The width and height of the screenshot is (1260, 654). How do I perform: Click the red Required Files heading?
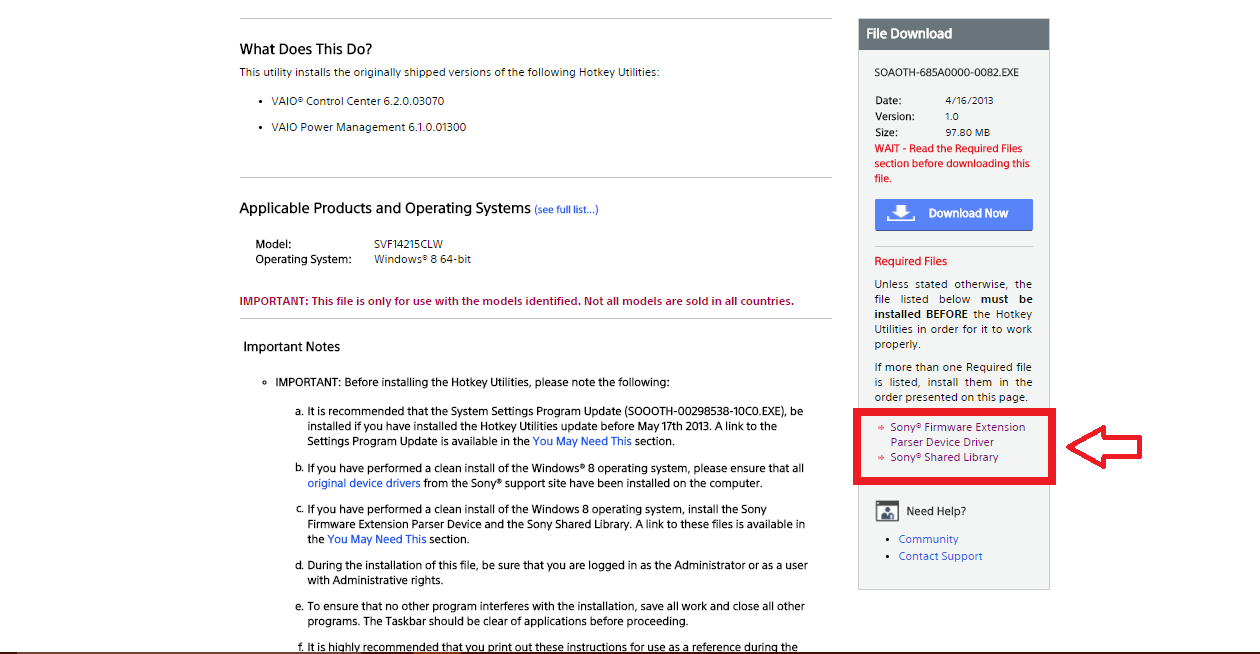[x=910, y=261]
